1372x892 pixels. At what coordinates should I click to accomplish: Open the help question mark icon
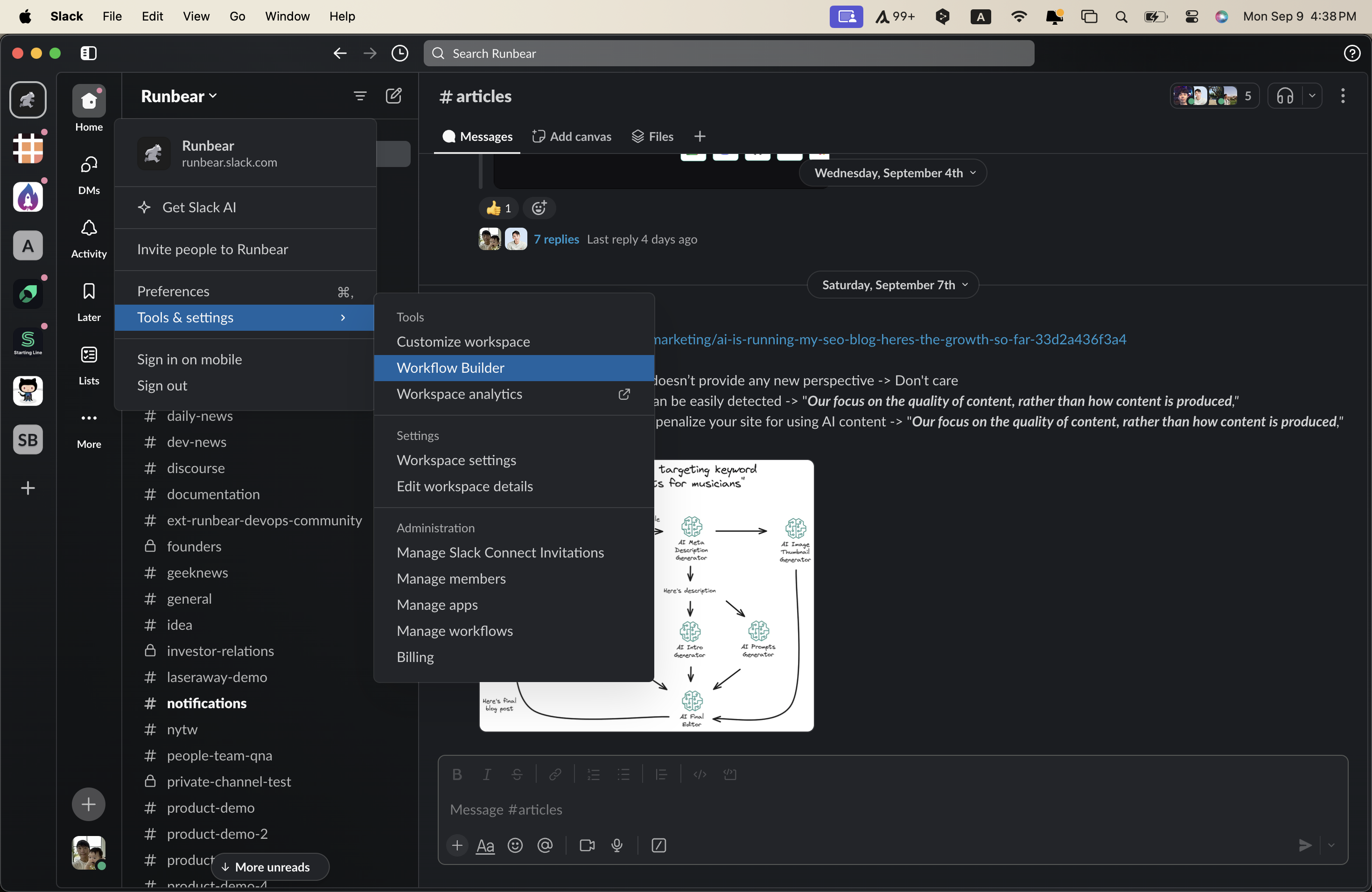[x=1352, y=53]
